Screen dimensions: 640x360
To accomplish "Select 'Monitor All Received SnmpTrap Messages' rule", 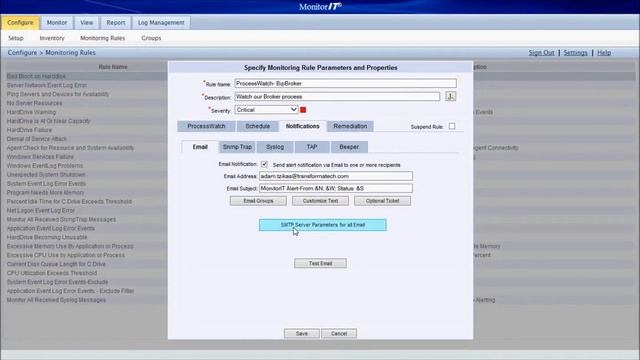I will click(x=61, y=220).
